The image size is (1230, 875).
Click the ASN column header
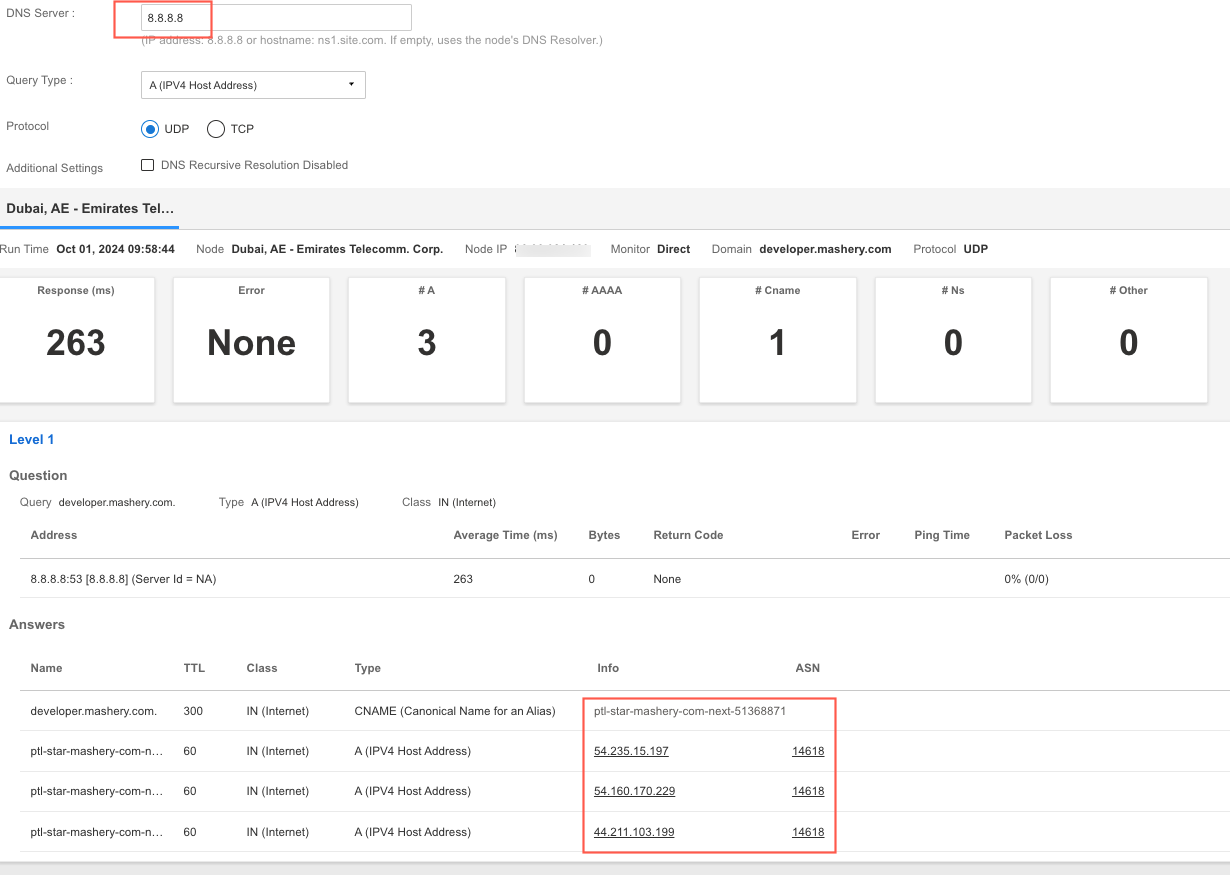point(808,668)
